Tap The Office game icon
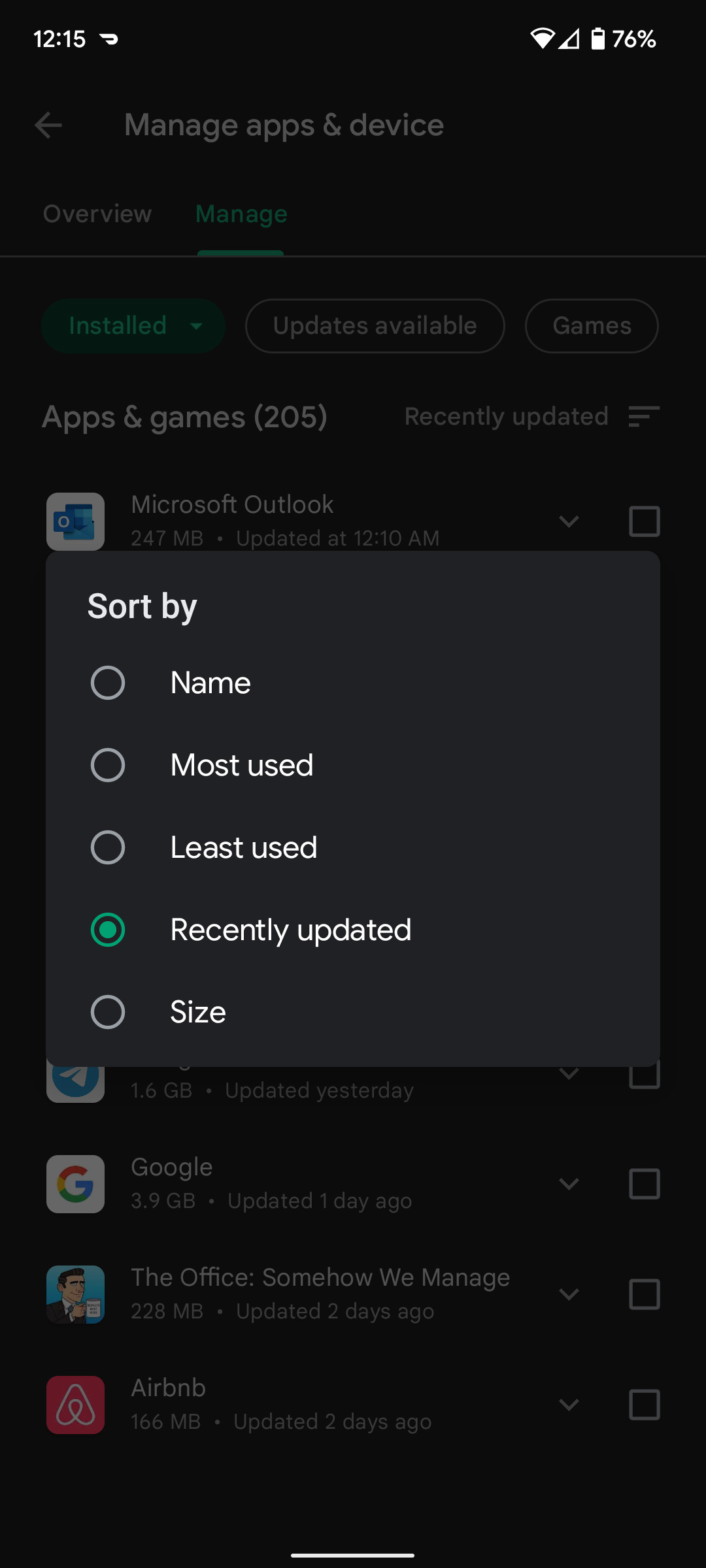Viewport: 706px width, 1568px height. [x=75, y=1294]
